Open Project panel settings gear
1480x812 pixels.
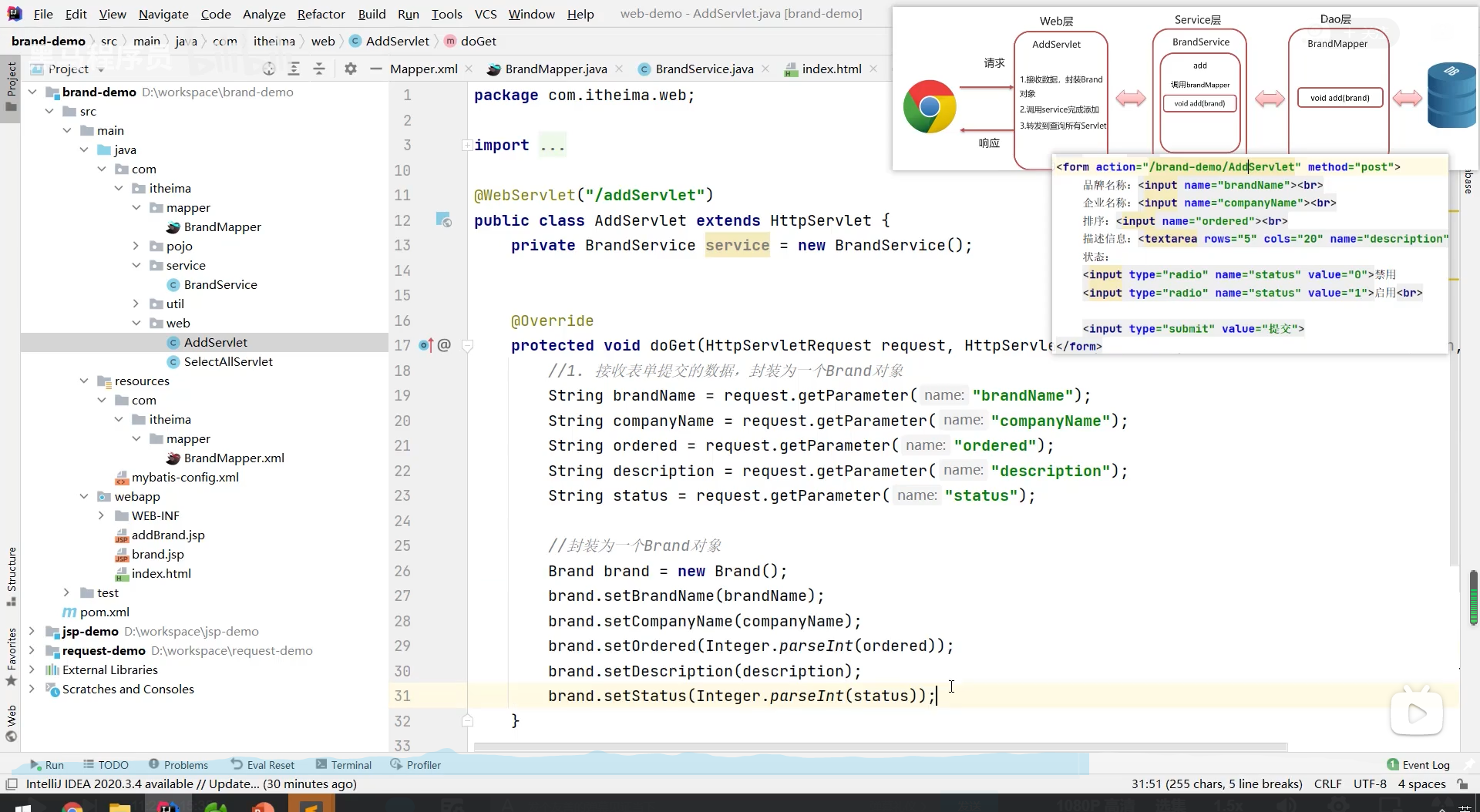pos(351,69)
